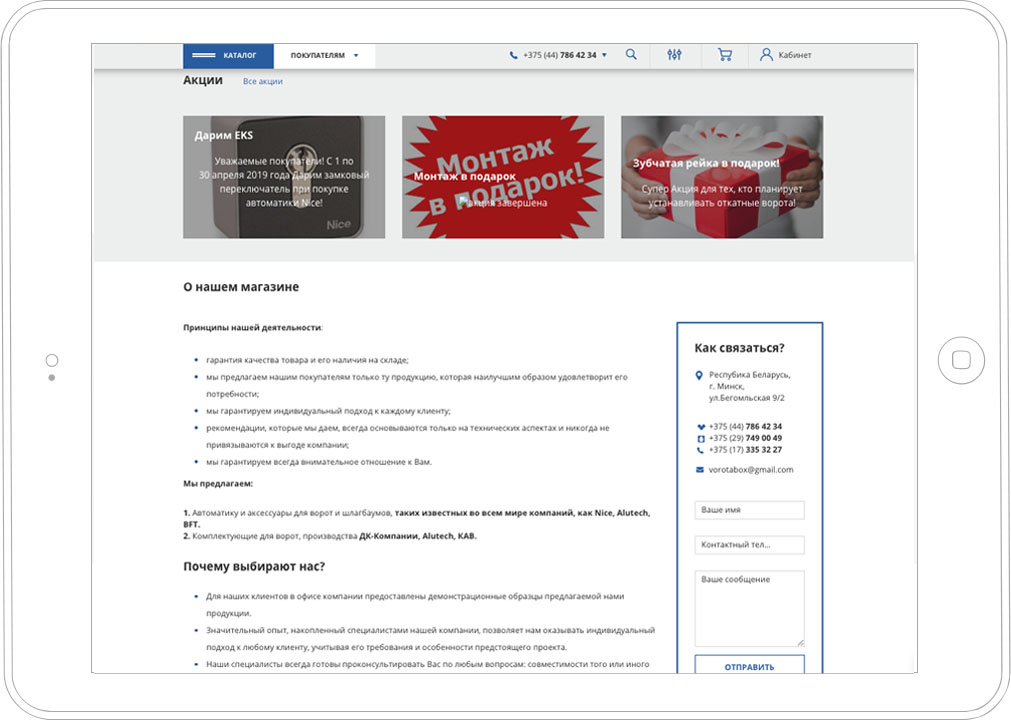Click the map pin icon beside the address

(x=699, y=375)
